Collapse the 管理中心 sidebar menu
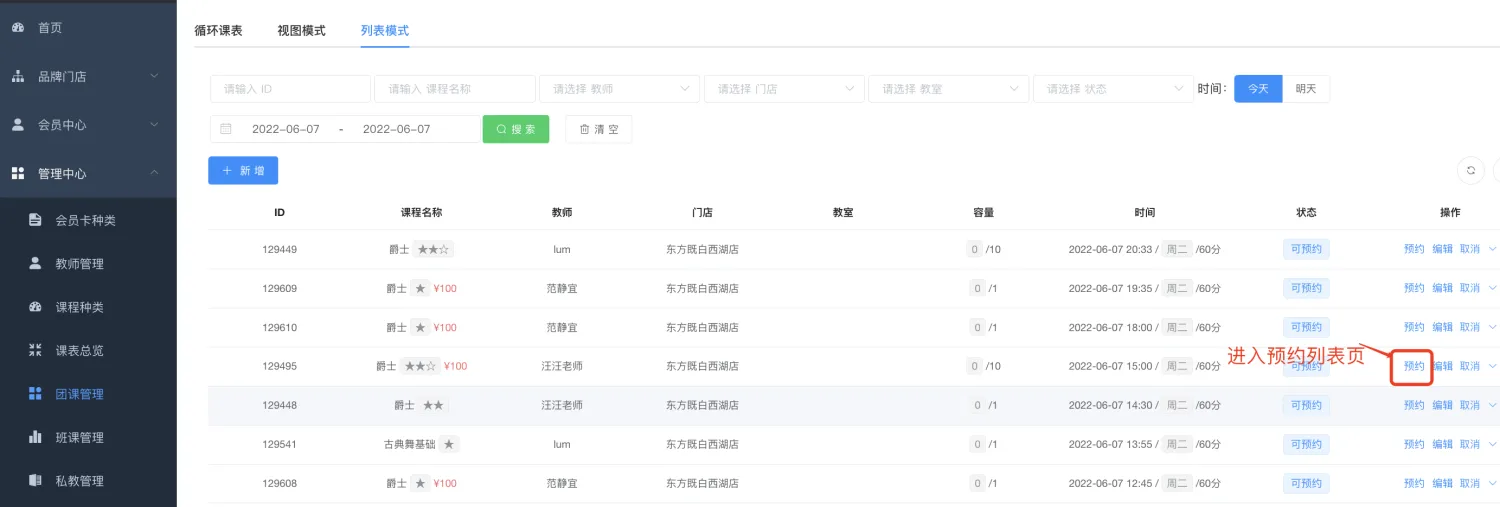1500x507 pixels. (x=88, y=174)
